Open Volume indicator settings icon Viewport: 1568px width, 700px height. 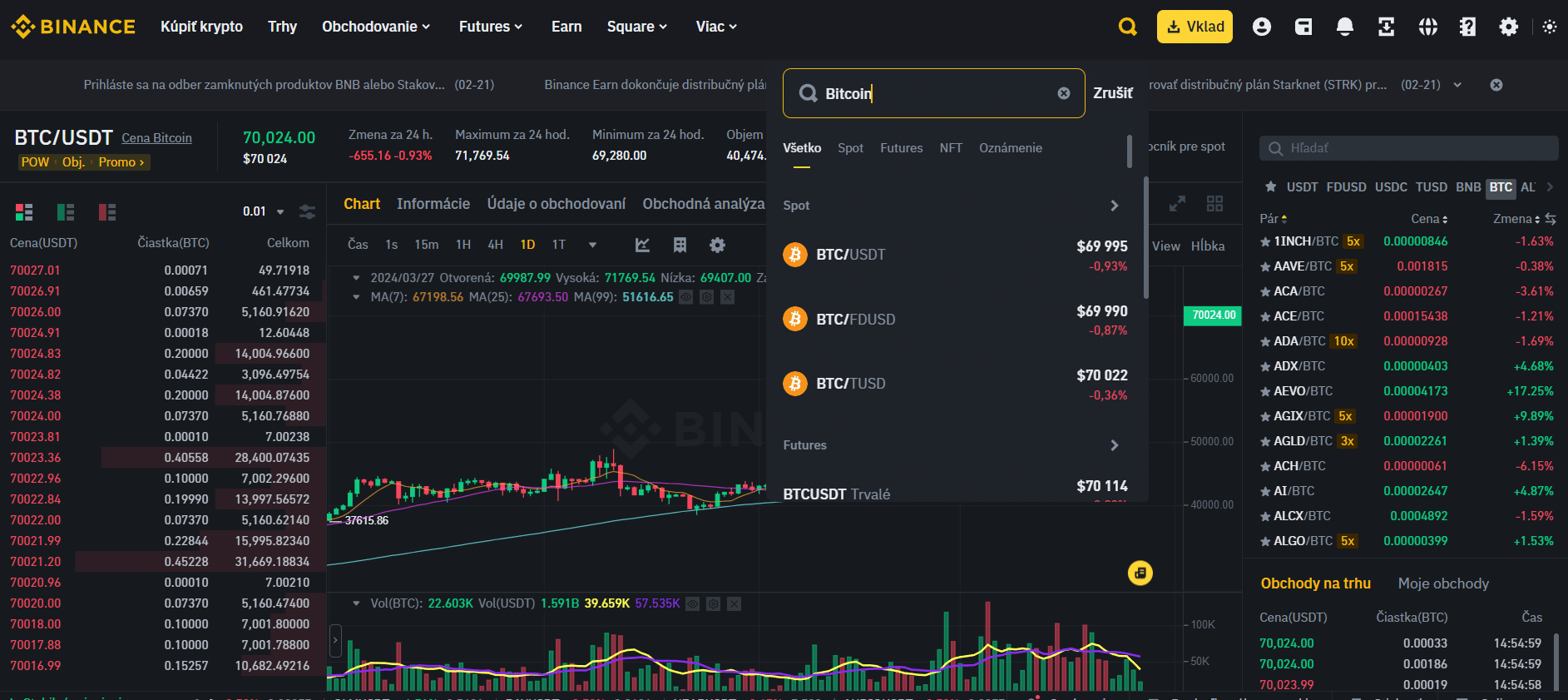coord(713,603)
